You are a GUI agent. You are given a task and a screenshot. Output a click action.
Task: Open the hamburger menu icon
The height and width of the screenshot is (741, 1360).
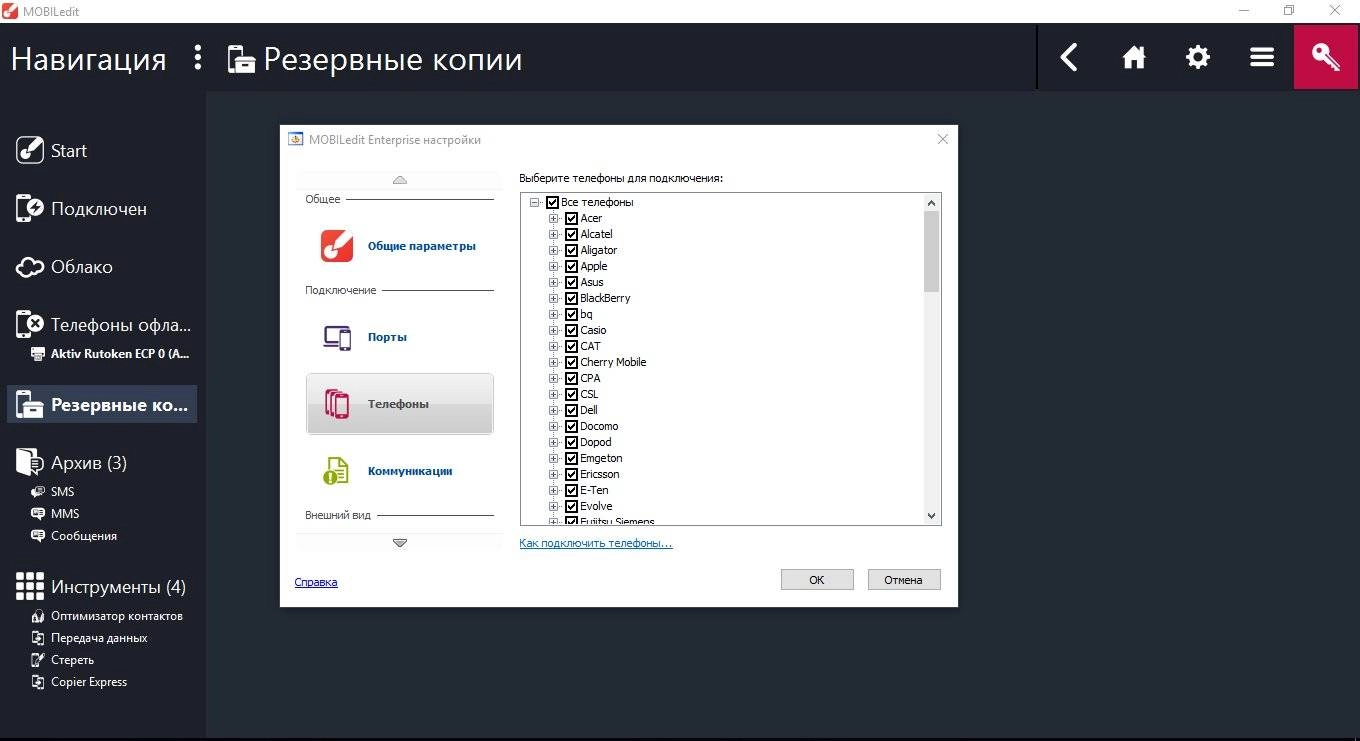(x=1261, y=57)
